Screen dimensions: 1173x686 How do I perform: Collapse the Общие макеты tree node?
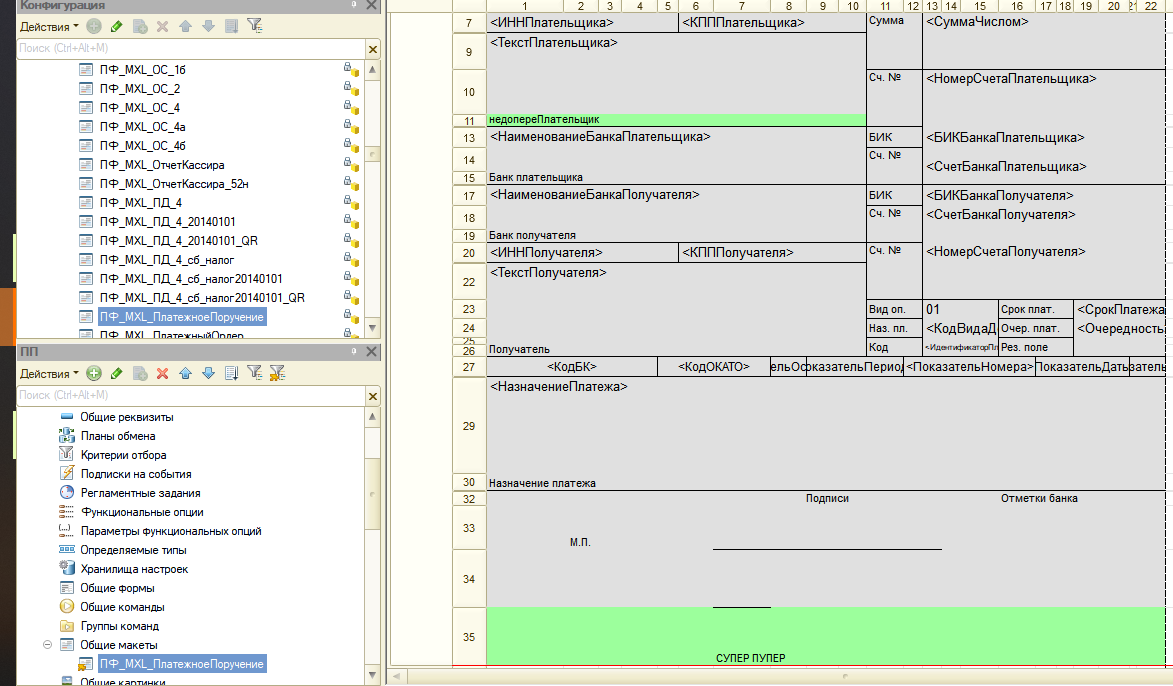pyautogui.click(x=47, y=645)
